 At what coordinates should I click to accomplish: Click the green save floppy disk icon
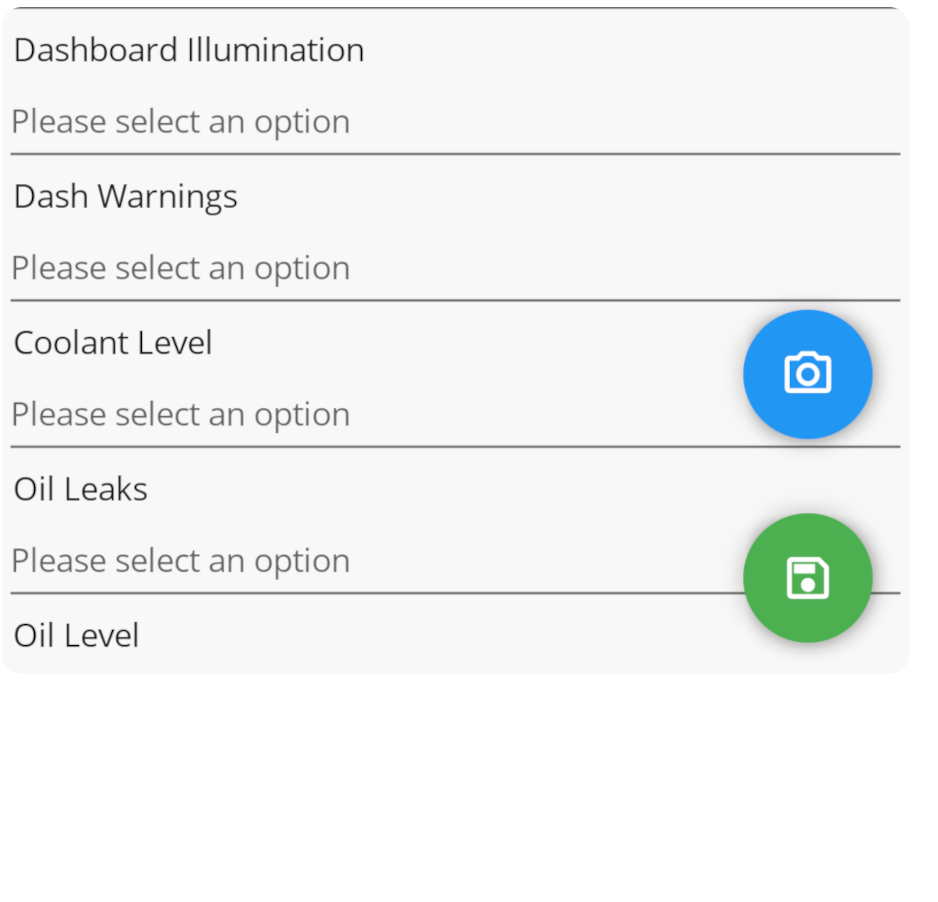pyautogui.click(x=807, y=578)
